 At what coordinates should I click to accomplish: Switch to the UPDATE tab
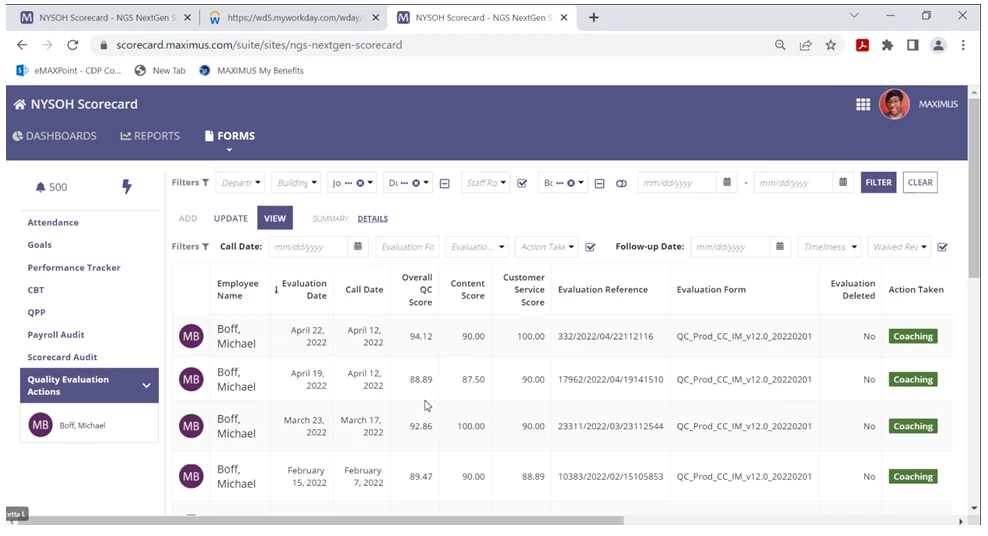[x=231, y=219]
